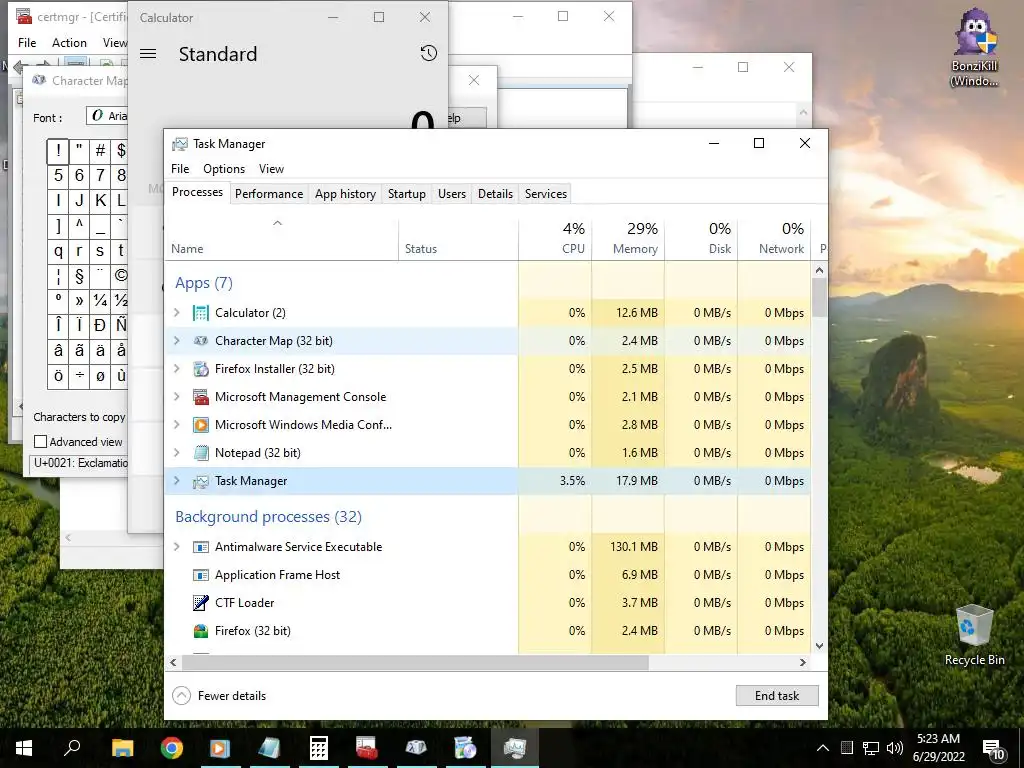Expand the Task Manager process entry
Viewport: 1024px width, 768px height.
point(176,481)
